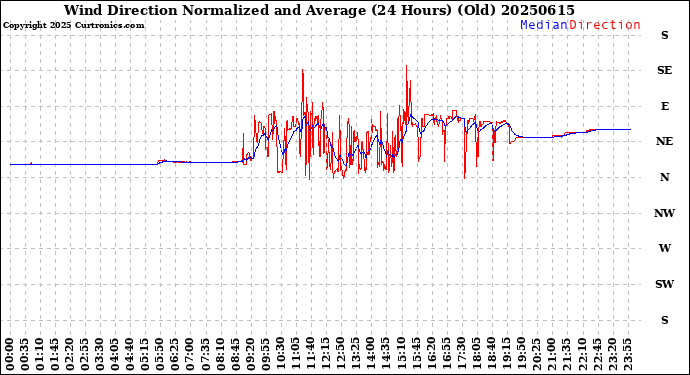Click the 17:30 time axis label
Screen dimensions: 690x375
462,354
